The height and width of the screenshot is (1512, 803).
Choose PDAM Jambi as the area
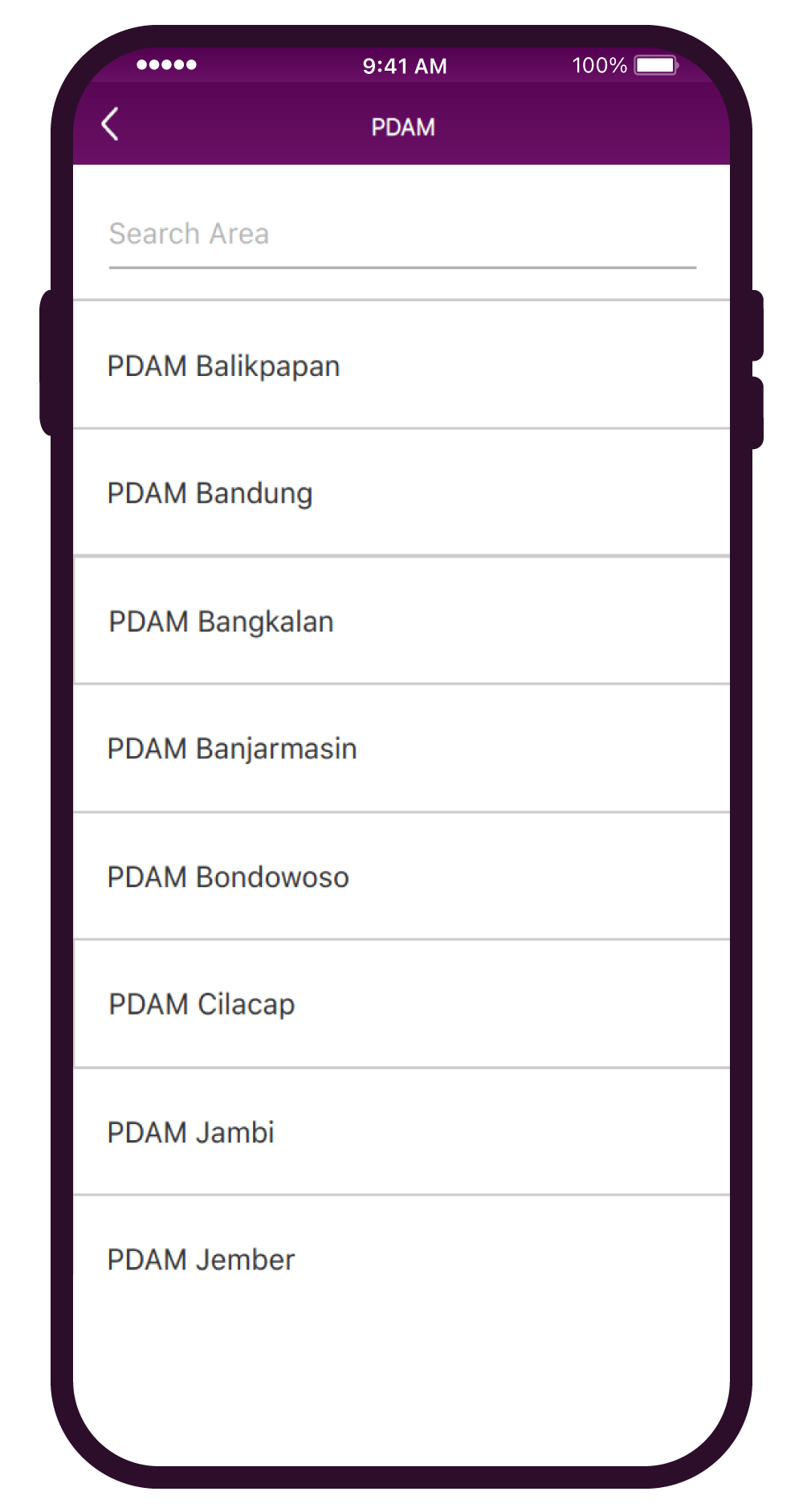[401, 1132]
